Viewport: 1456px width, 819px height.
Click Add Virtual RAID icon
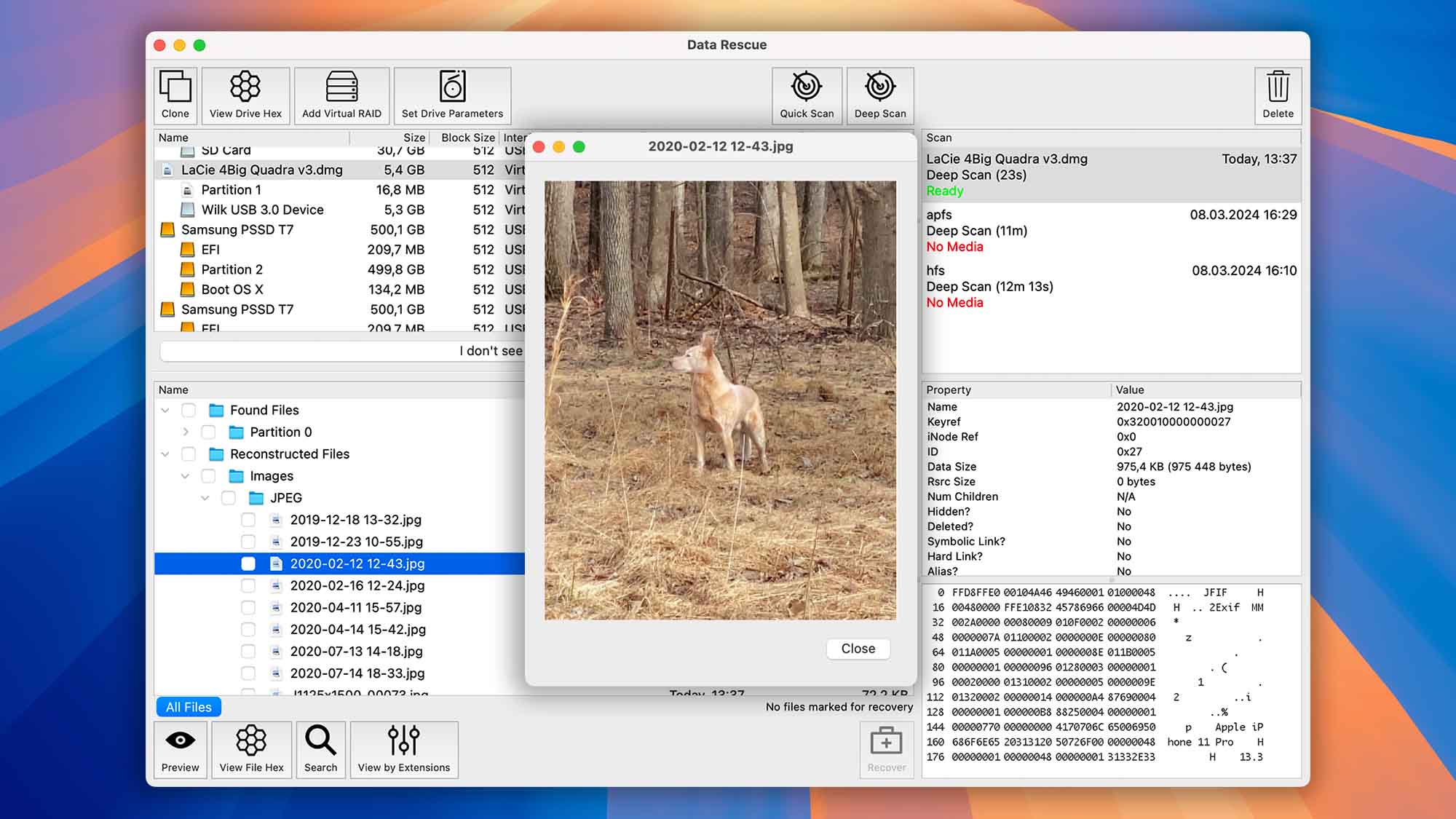point(341,95)
